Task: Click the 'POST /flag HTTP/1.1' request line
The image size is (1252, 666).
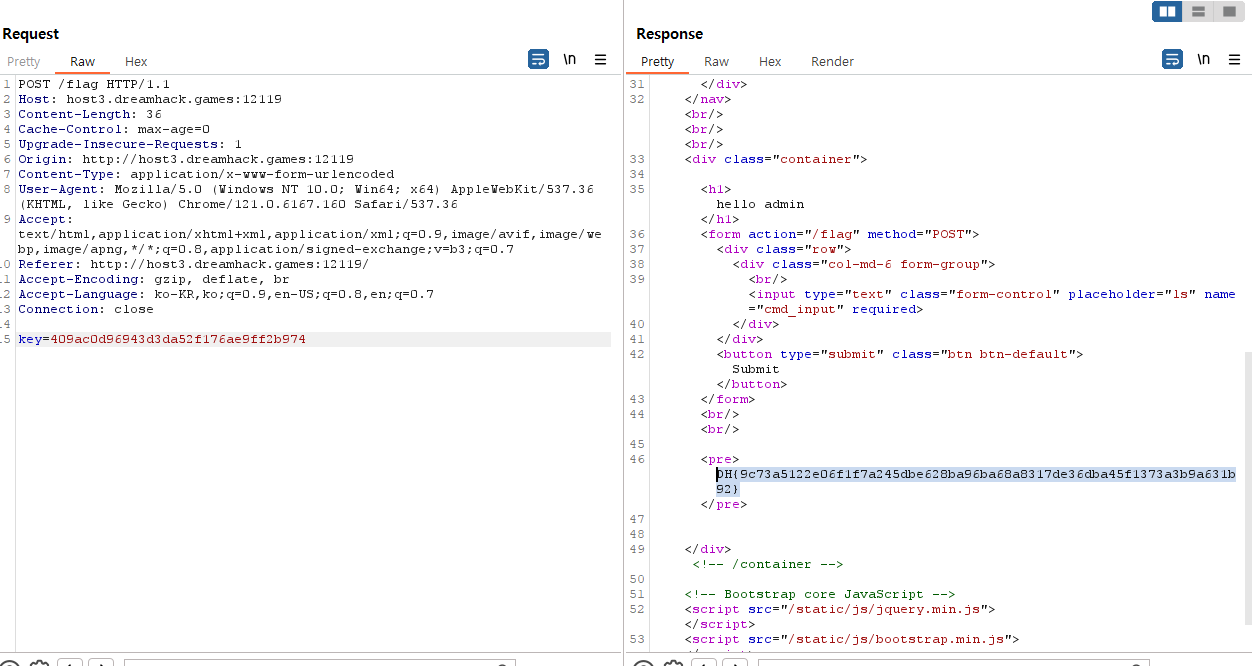Action: click(94, 84)
